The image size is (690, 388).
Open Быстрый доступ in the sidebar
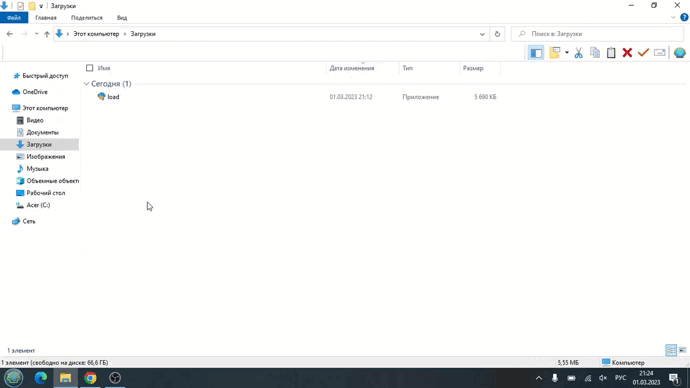coord(45,76)
